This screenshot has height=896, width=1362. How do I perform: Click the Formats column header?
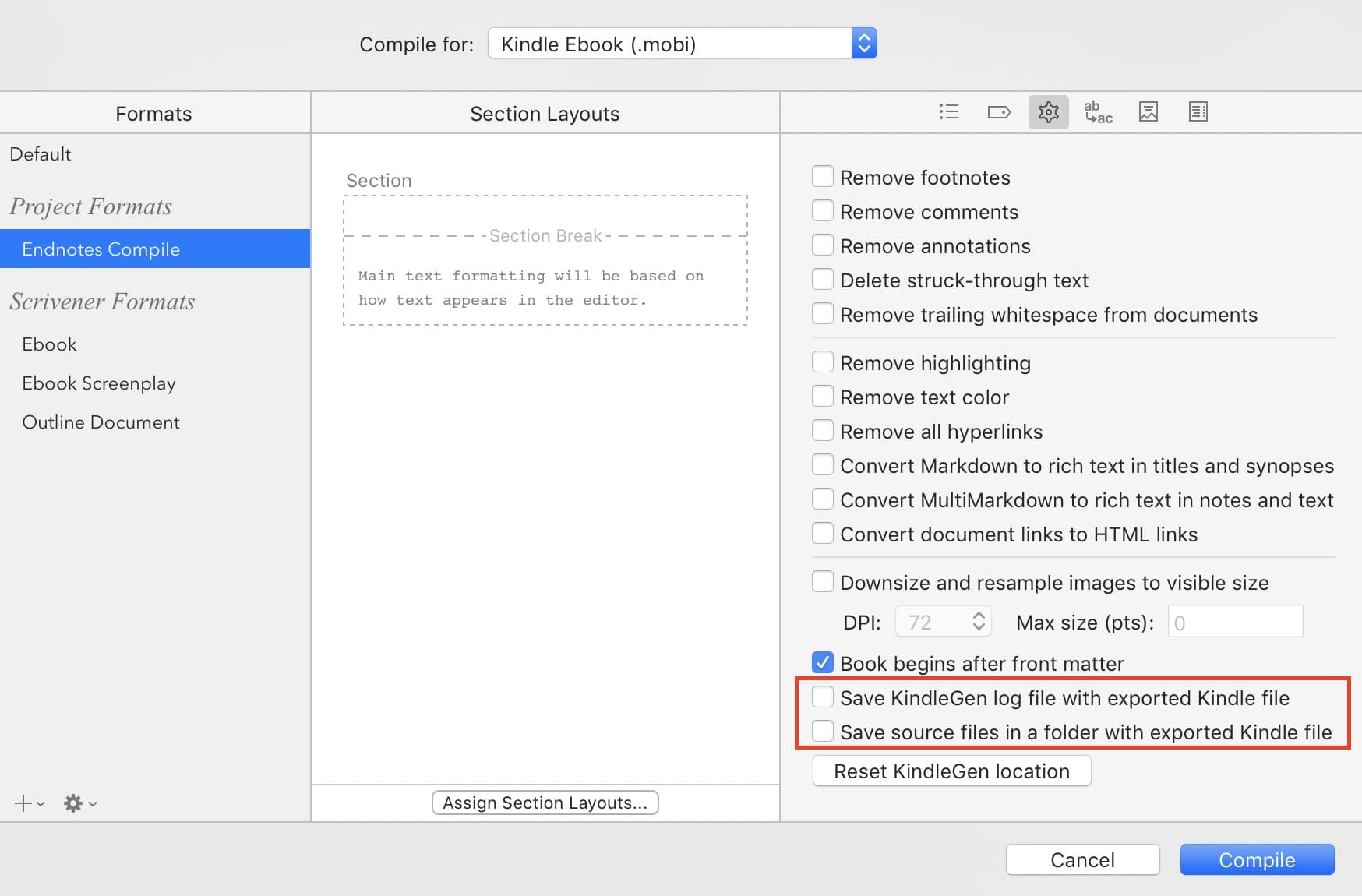point(153,114)
